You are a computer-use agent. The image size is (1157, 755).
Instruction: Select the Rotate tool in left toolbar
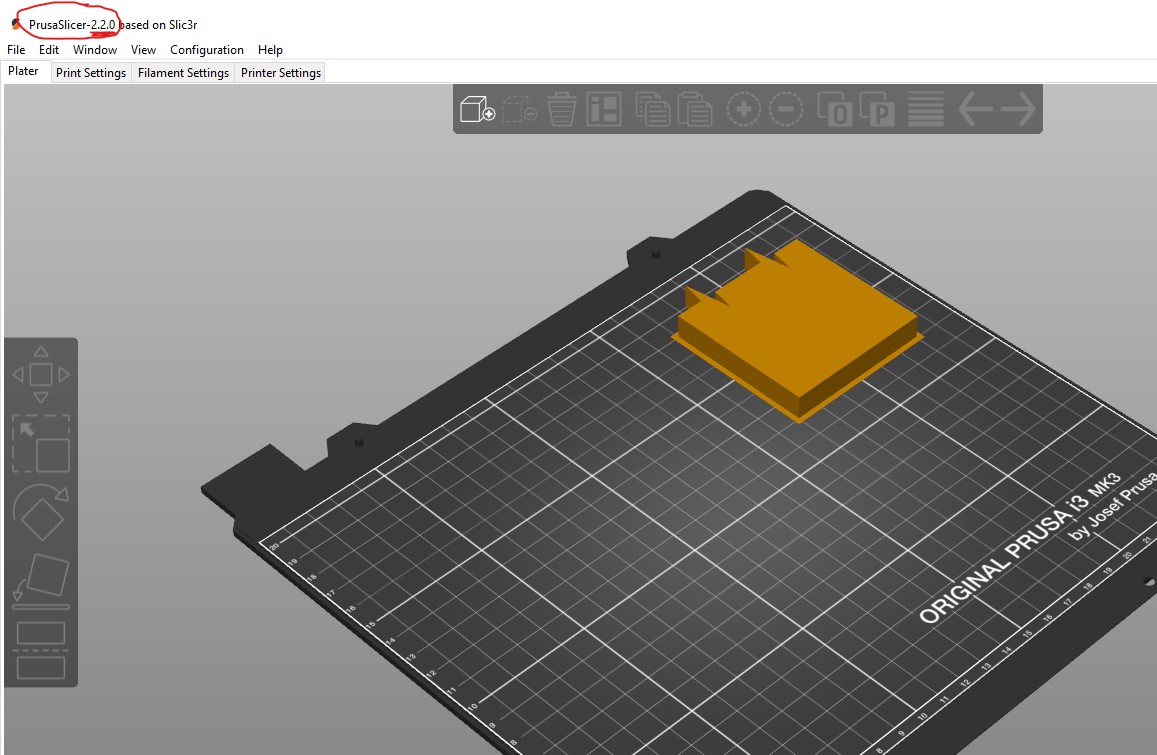click(x=41, y=512)
